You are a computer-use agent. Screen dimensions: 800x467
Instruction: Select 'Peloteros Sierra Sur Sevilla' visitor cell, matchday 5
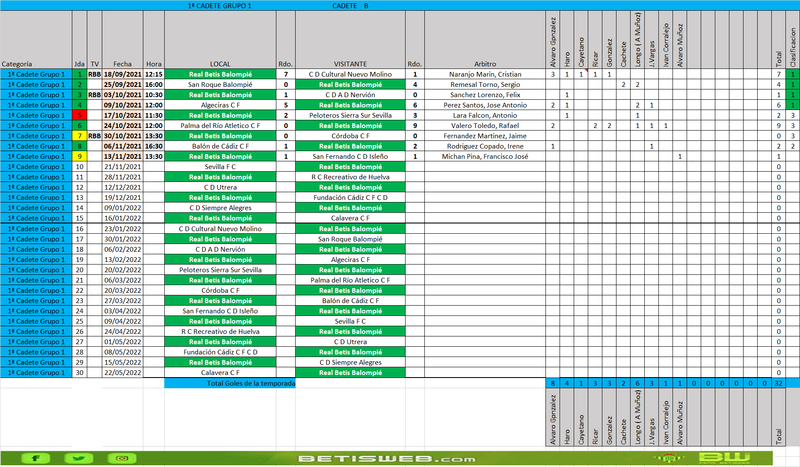click(x=350, y=115)
